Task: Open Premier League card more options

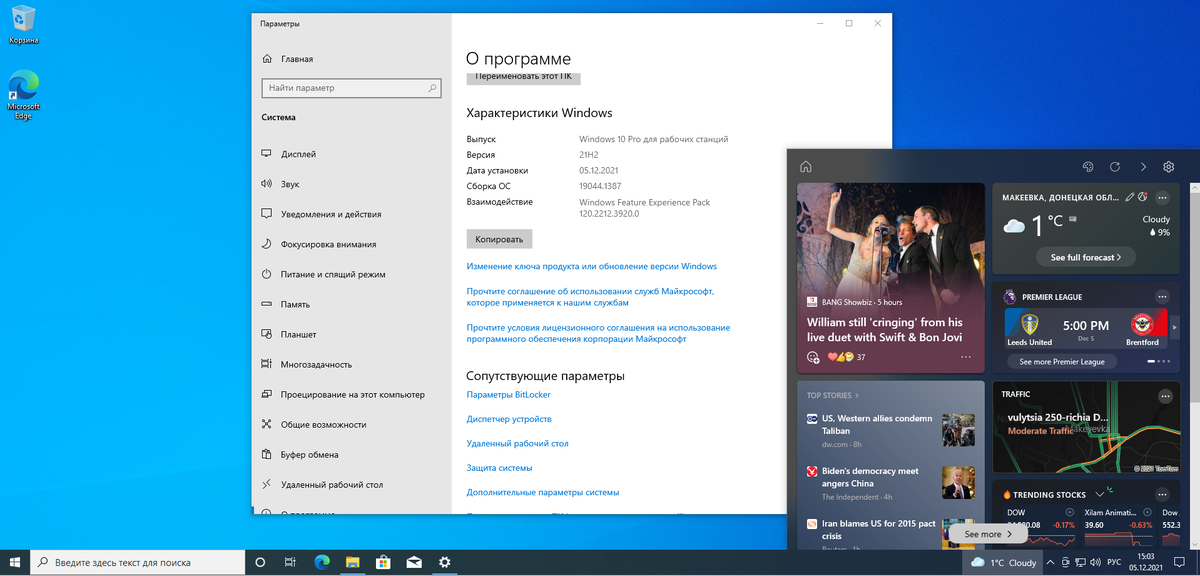Action: click(x=1162, y=297)
